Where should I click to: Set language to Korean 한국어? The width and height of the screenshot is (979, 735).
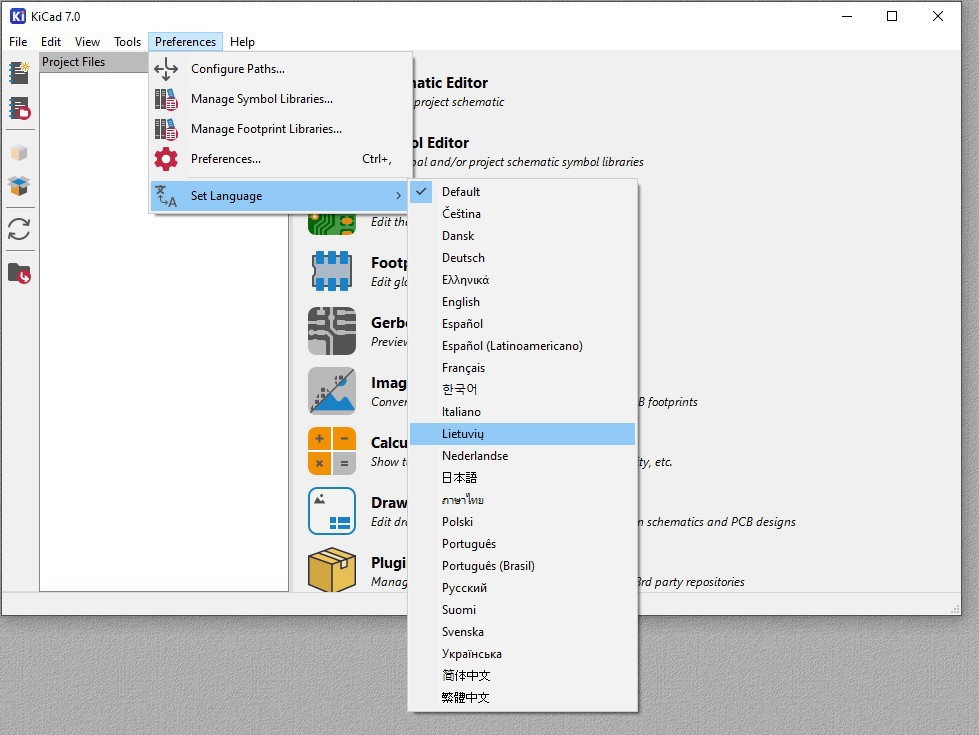tap(523, 390)
